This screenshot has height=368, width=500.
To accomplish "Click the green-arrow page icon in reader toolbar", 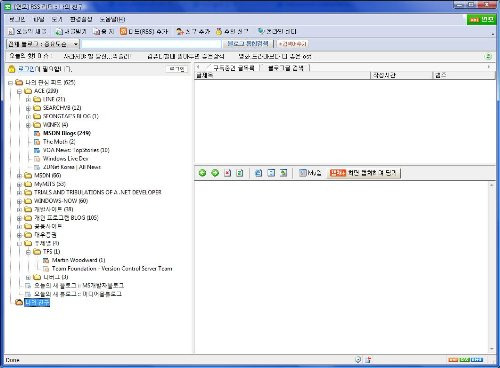I will (x=284, y=173).
